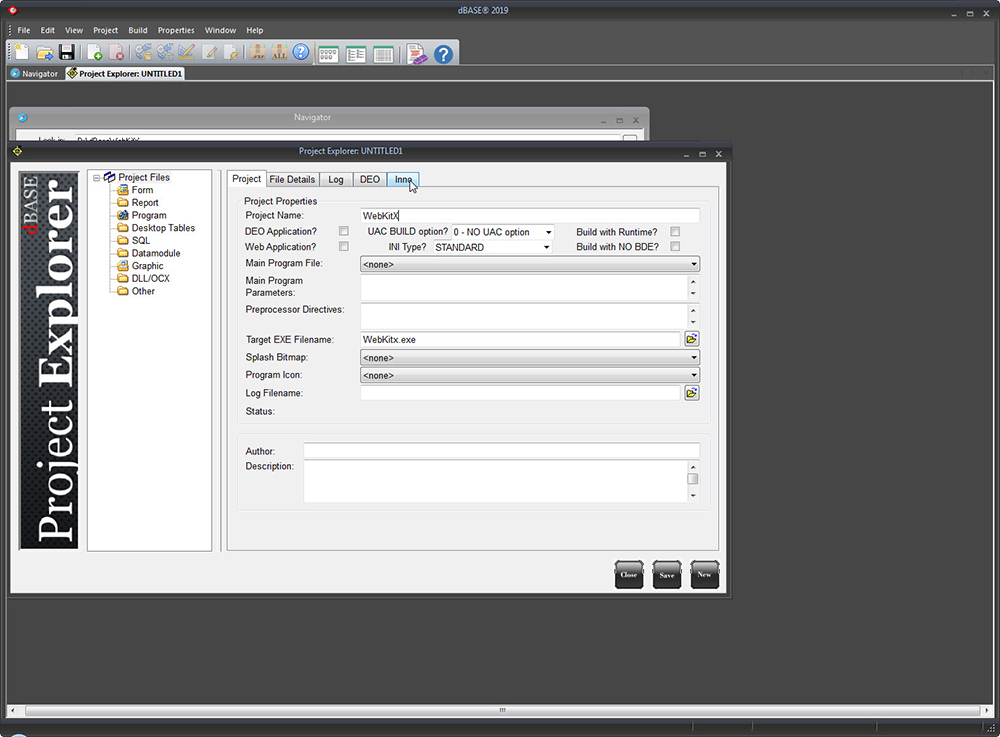Collapse the Project Files tree node
Screen dimensions: 1000x737
(96, 178)
